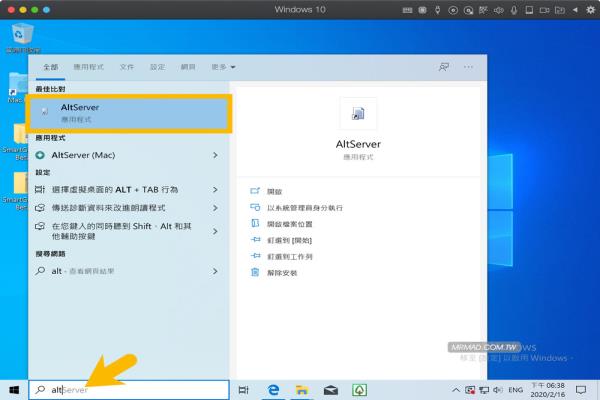
Task: Open the Windows Start button
Action: [14, 390]
